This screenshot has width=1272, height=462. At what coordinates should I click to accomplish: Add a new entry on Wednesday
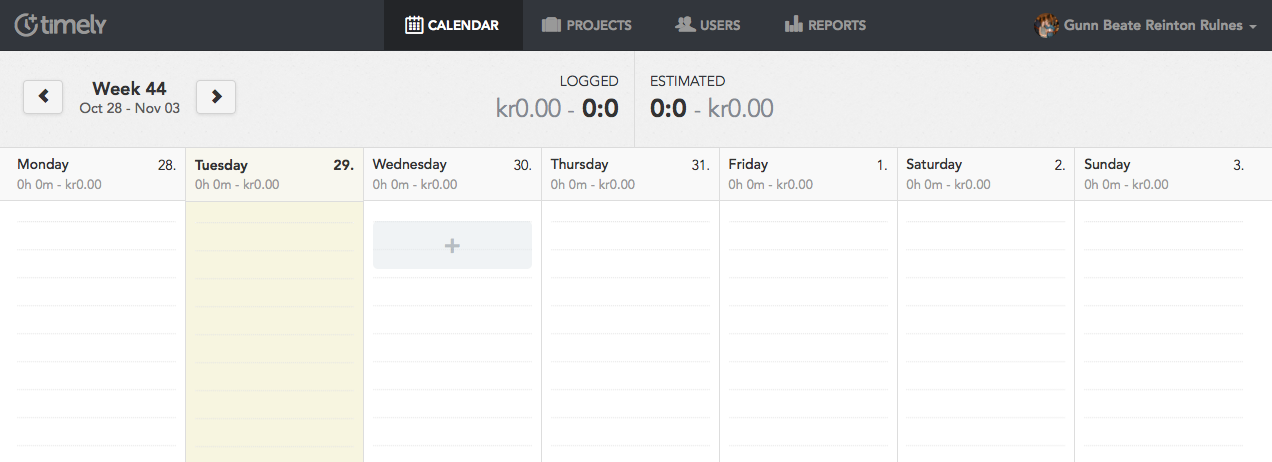[x=452, y=245]
